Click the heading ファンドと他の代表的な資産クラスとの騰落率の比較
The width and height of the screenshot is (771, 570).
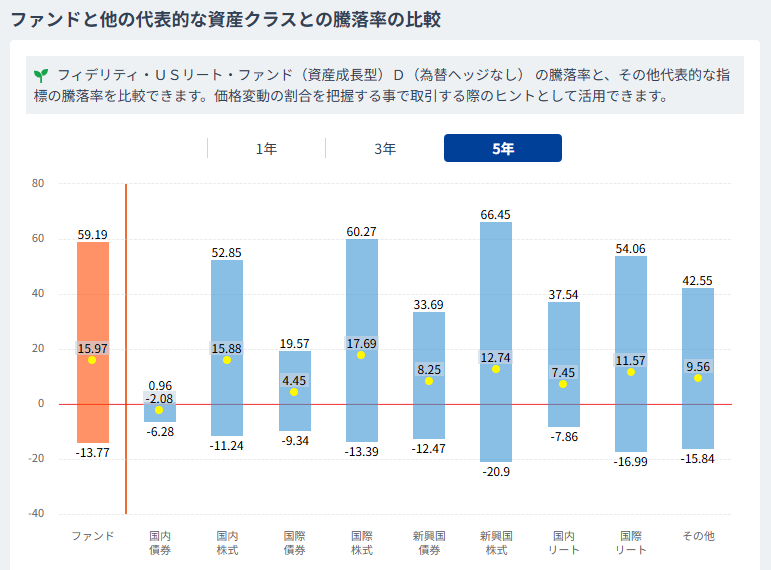225,20
